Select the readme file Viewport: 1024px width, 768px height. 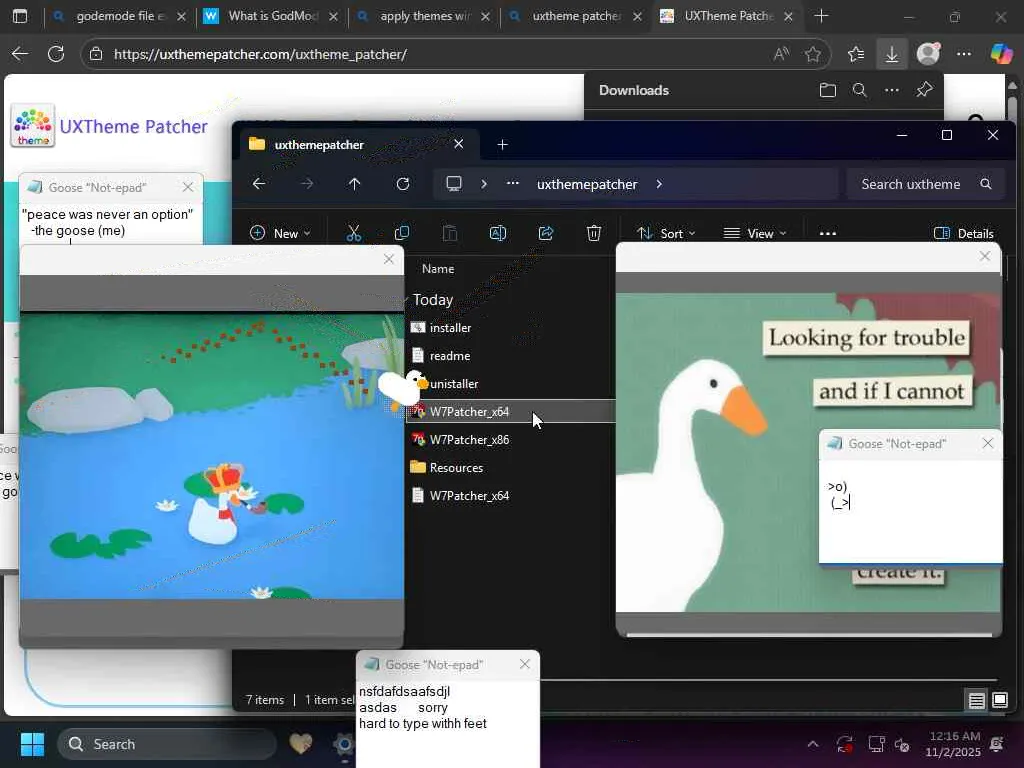449,356
